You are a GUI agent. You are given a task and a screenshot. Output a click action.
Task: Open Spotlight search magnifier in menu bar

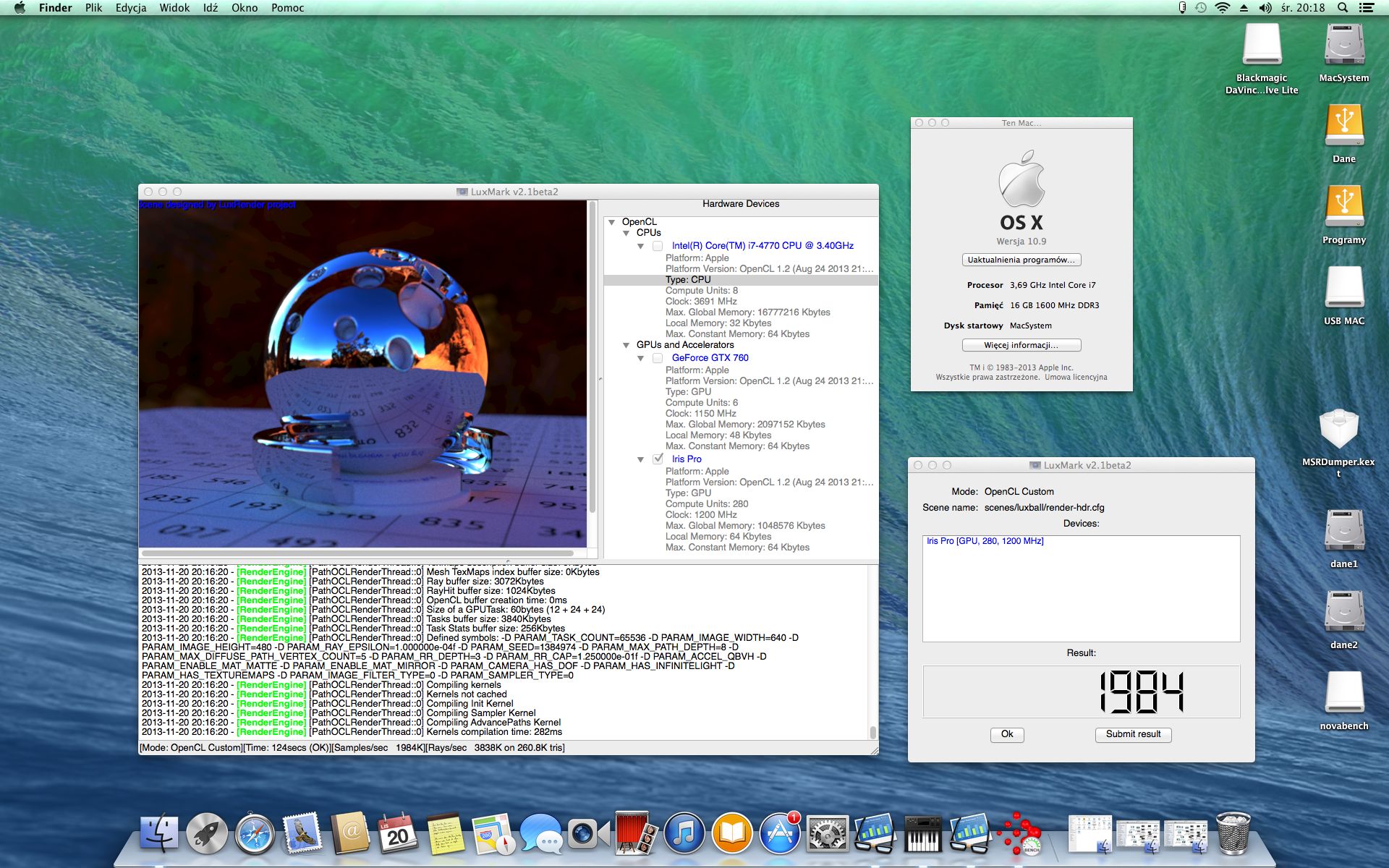click(x=1343, y=8)
